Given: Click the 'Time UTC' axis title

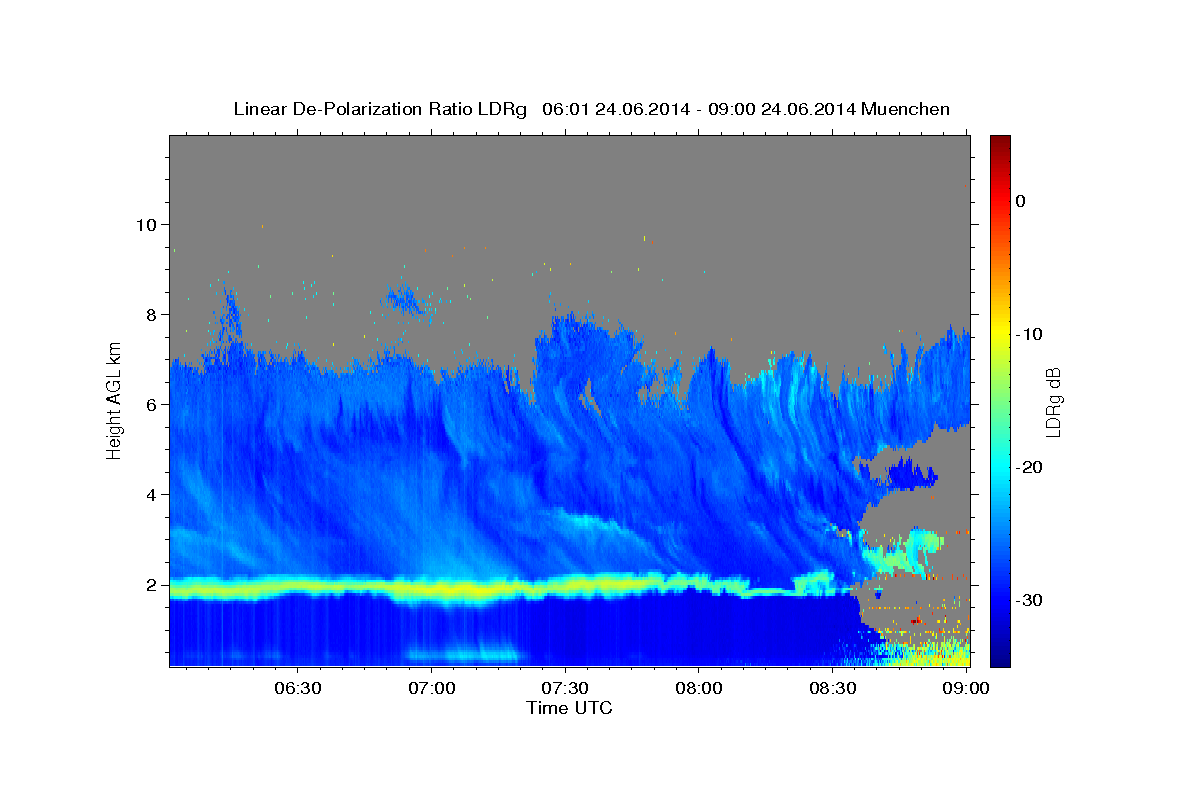Looking at the screenshot, I should 569,708.
